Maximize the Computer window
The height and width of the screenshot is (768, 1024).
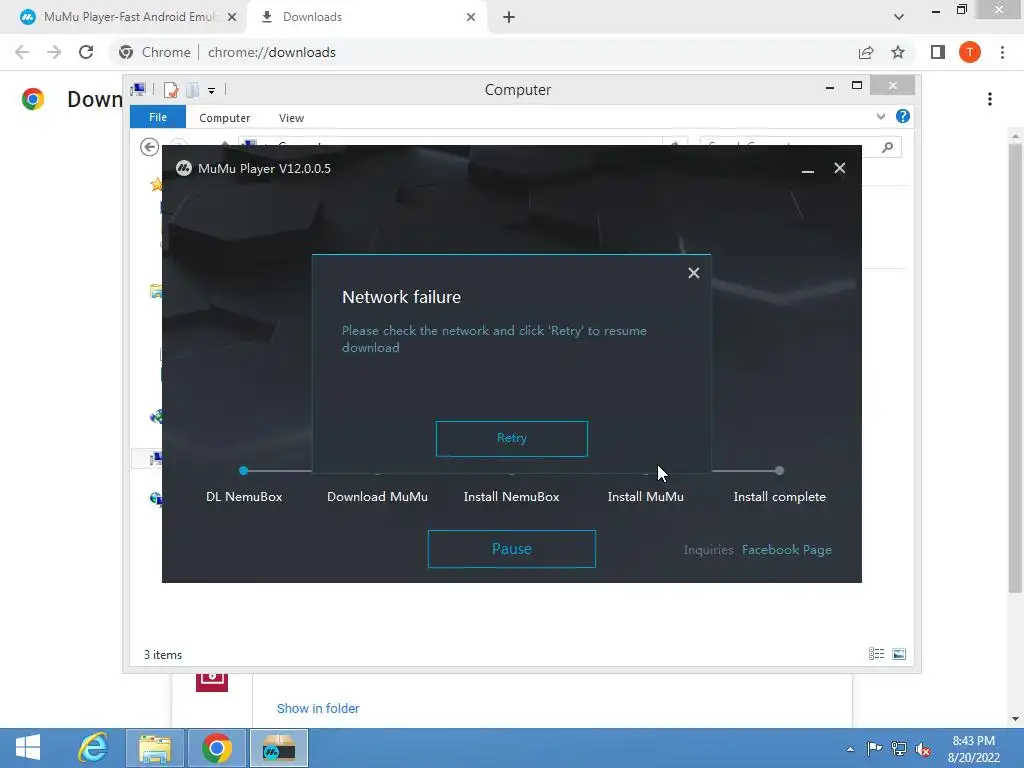[857, 86]
